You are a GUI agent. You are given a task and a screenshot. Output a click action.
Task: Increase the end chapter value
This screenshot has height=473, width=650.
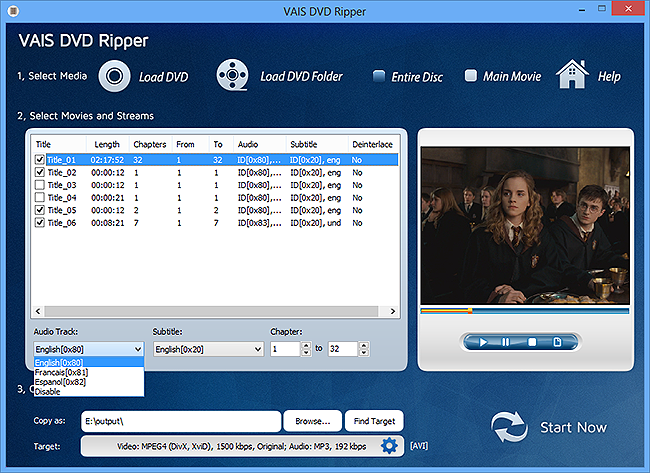point(364,345)
